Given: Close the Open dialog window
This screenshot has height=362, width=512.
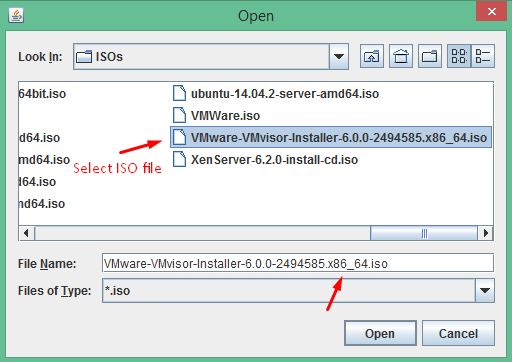Looking at the screenshot, I should 491,11.
